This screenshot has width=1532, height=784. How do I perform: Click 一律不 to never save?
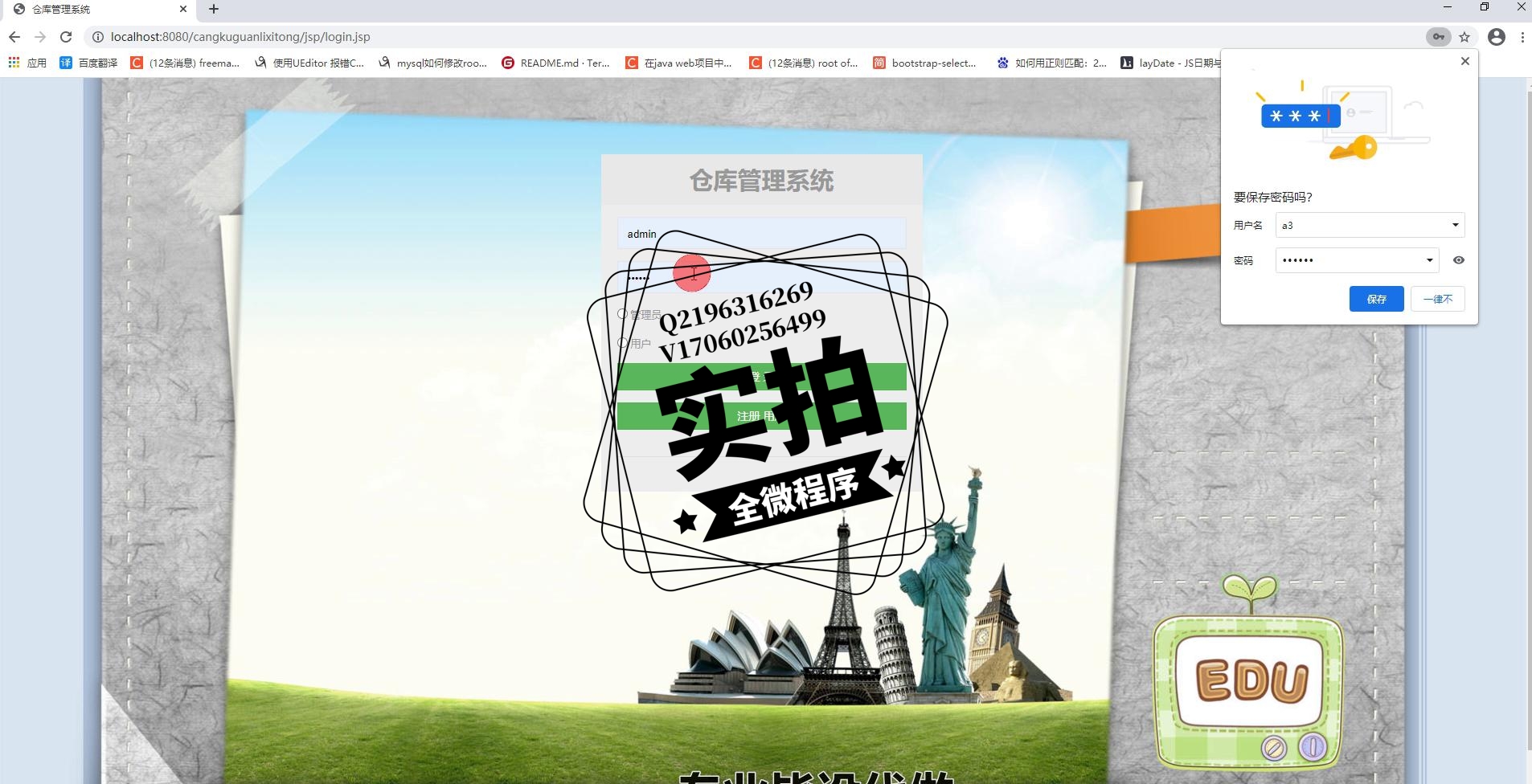click(1437, 299)
